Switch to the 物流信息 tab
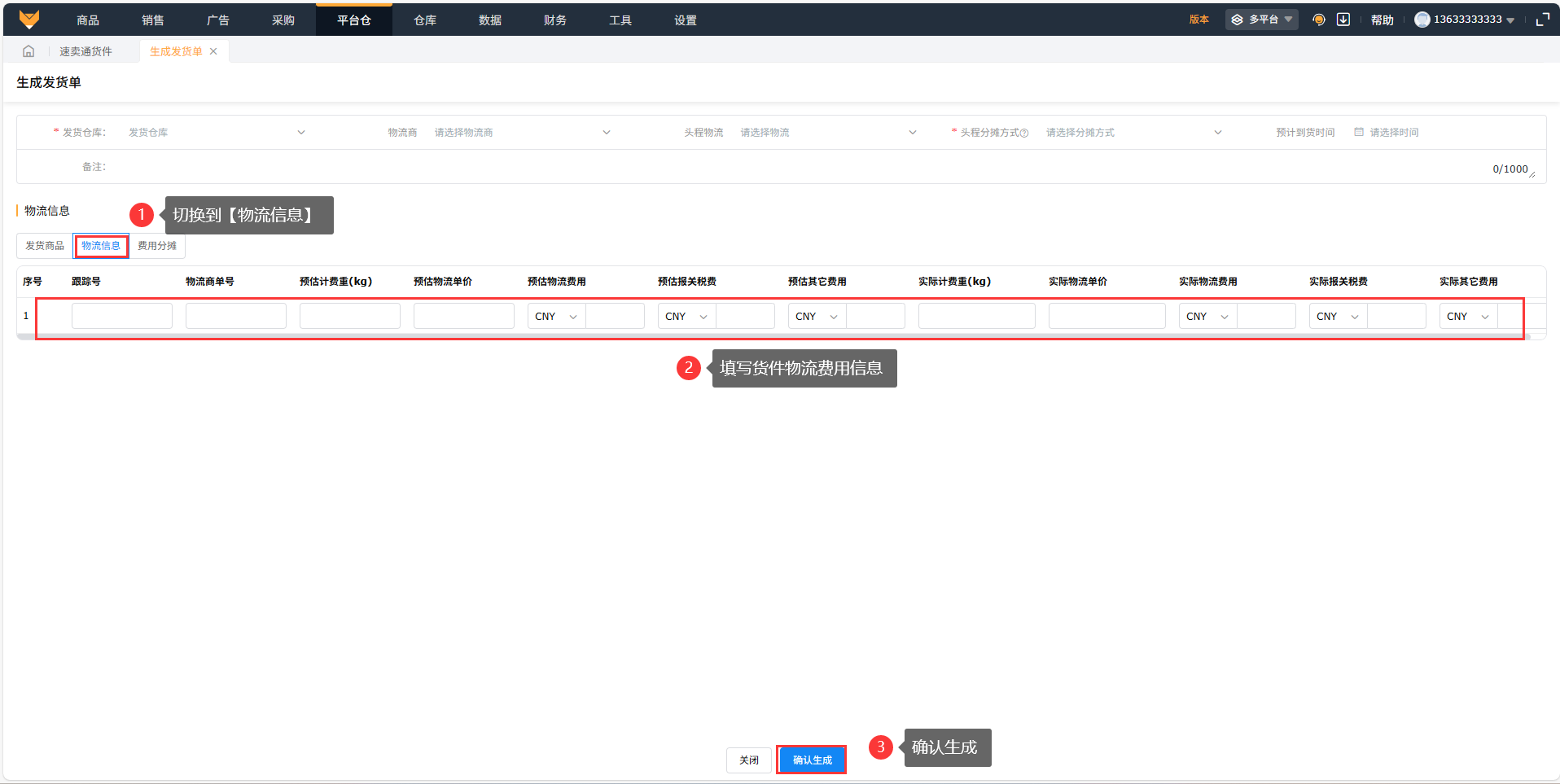The image size is (1560, 784). 101,246
